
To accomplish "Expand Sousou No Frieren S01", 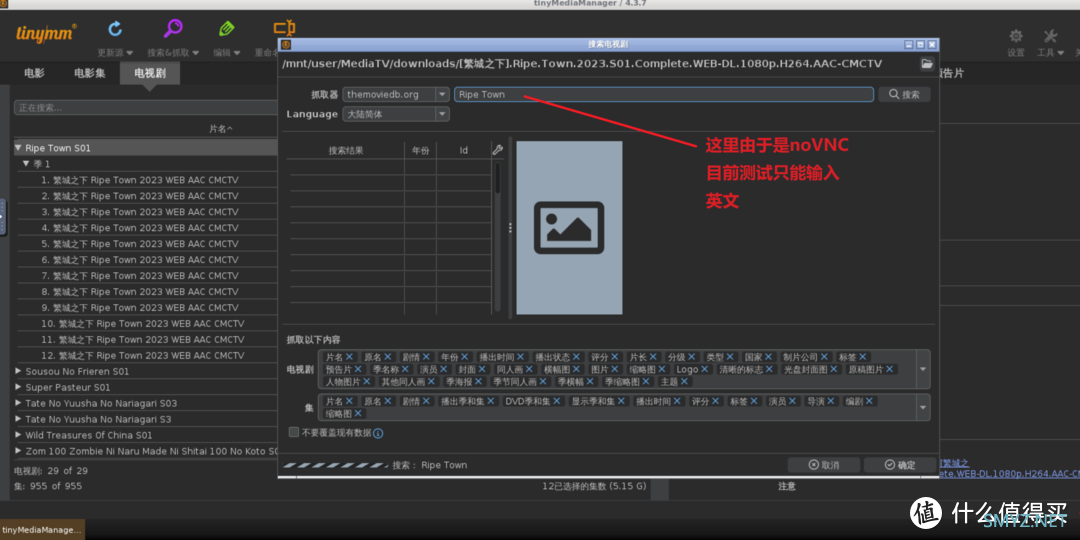I will pyautogui.click(x=18, y=371).
